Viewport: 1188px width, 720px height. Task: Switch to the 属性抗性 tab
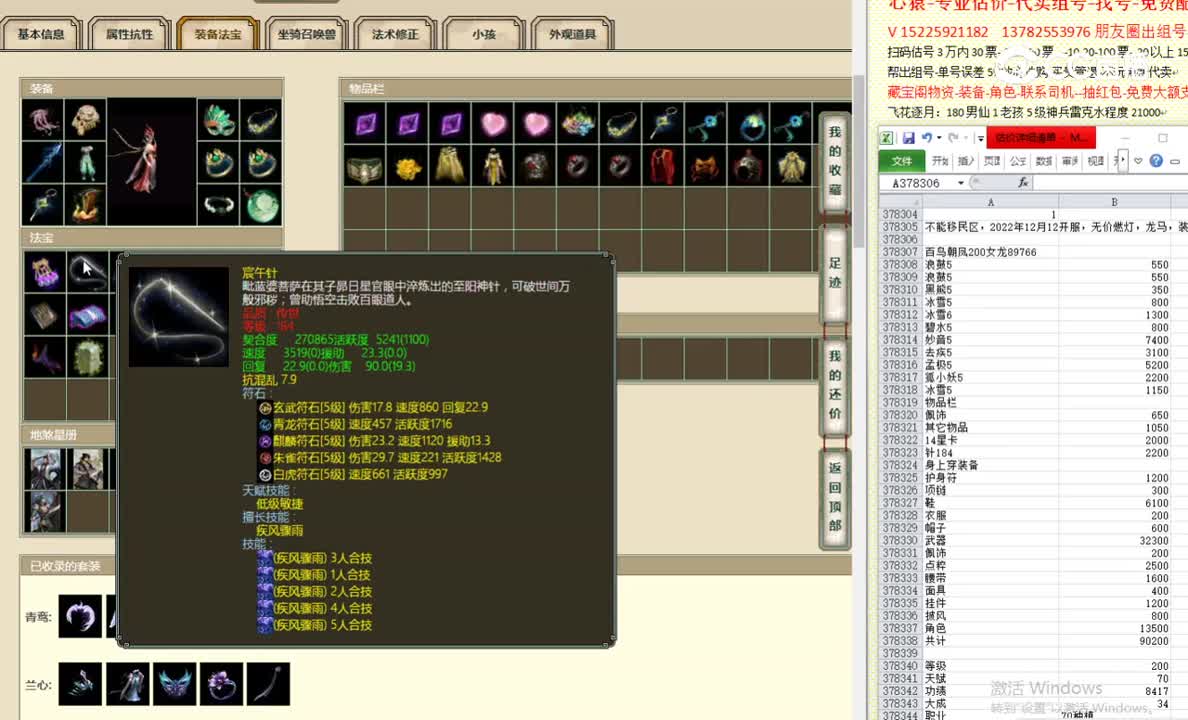pos(129,34)
